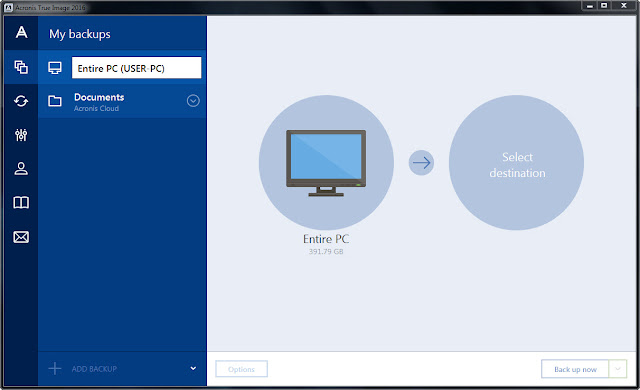The width and height of the screenshot is (640, 390).
Task: Click the Select destination circle
Action: coord(516,162)
